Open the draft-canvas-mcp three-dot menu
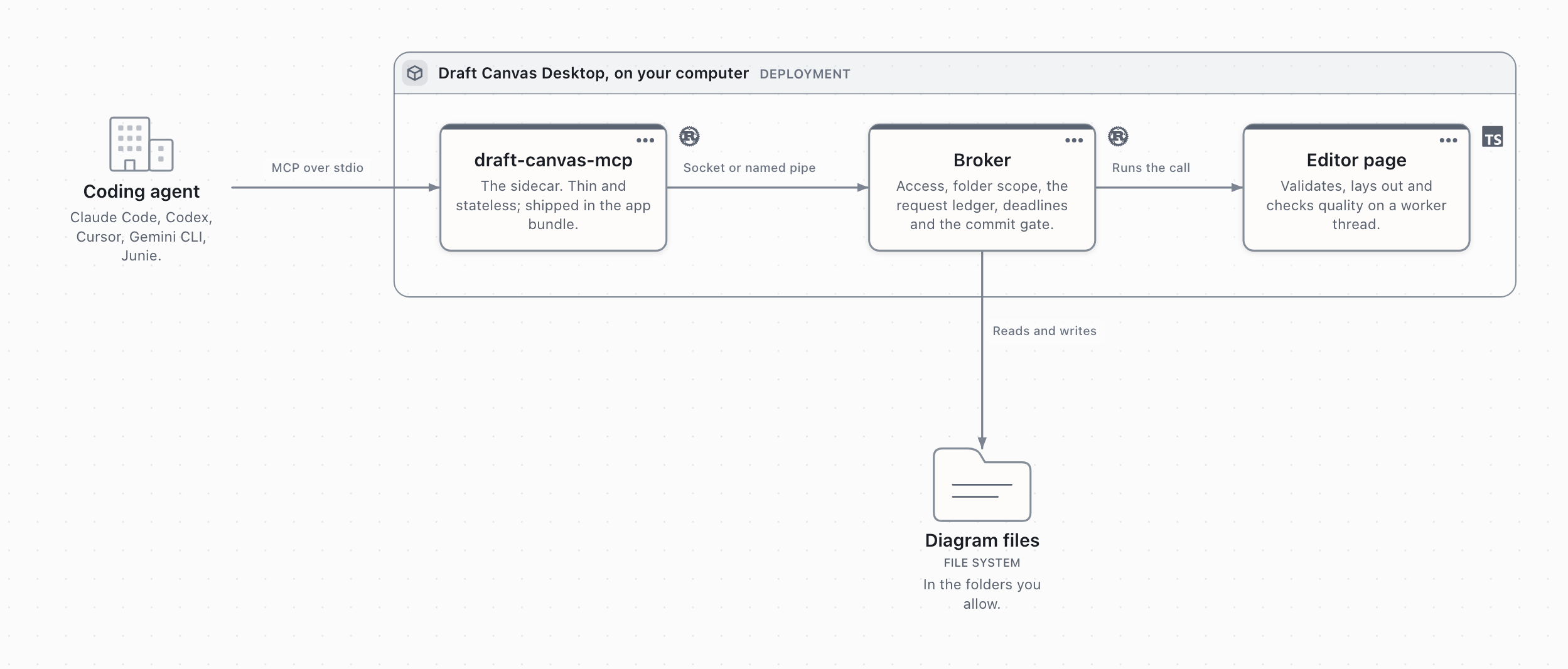Screen dimensions: 1568x669 [645, 141]
